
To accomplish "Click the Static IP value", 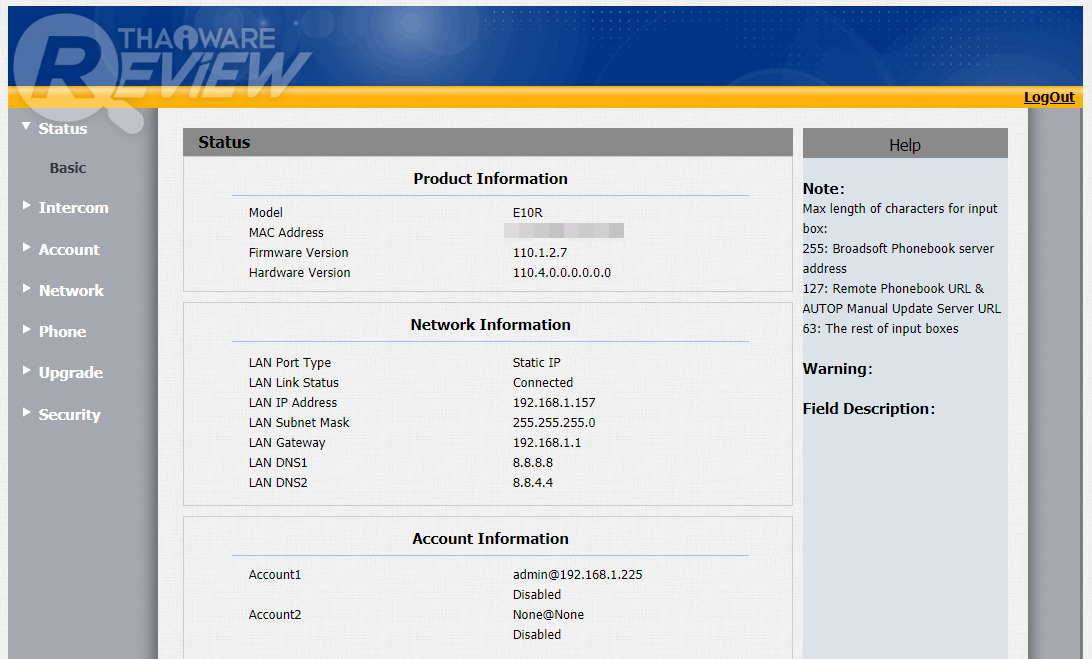I will point(536,363).
